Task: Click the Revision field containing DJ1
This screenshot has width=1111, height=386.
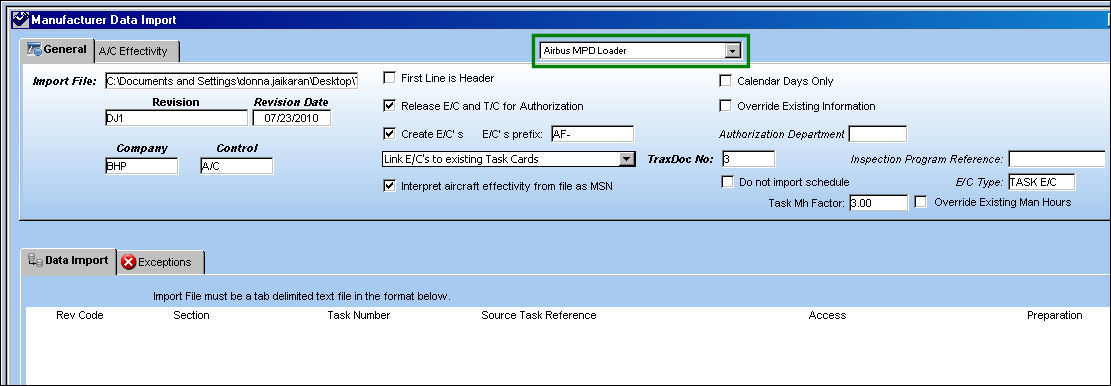Action: tap(176, 118)
